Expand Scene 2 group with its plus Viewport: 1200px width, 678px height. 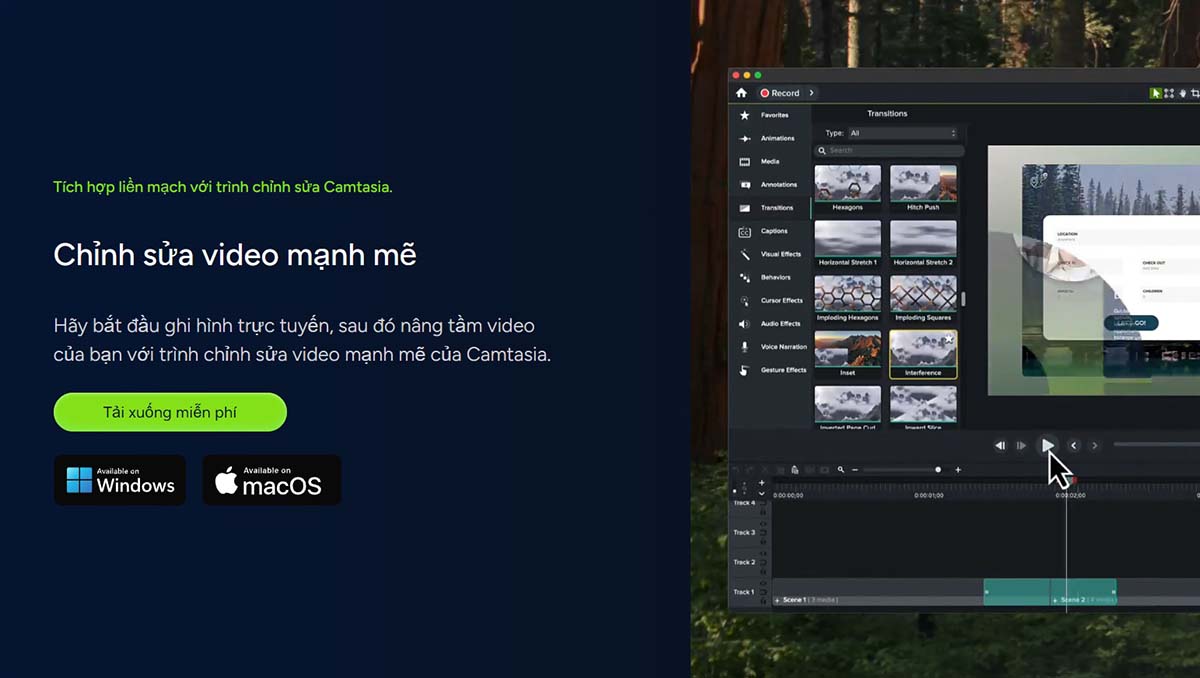click(1055, 600)
